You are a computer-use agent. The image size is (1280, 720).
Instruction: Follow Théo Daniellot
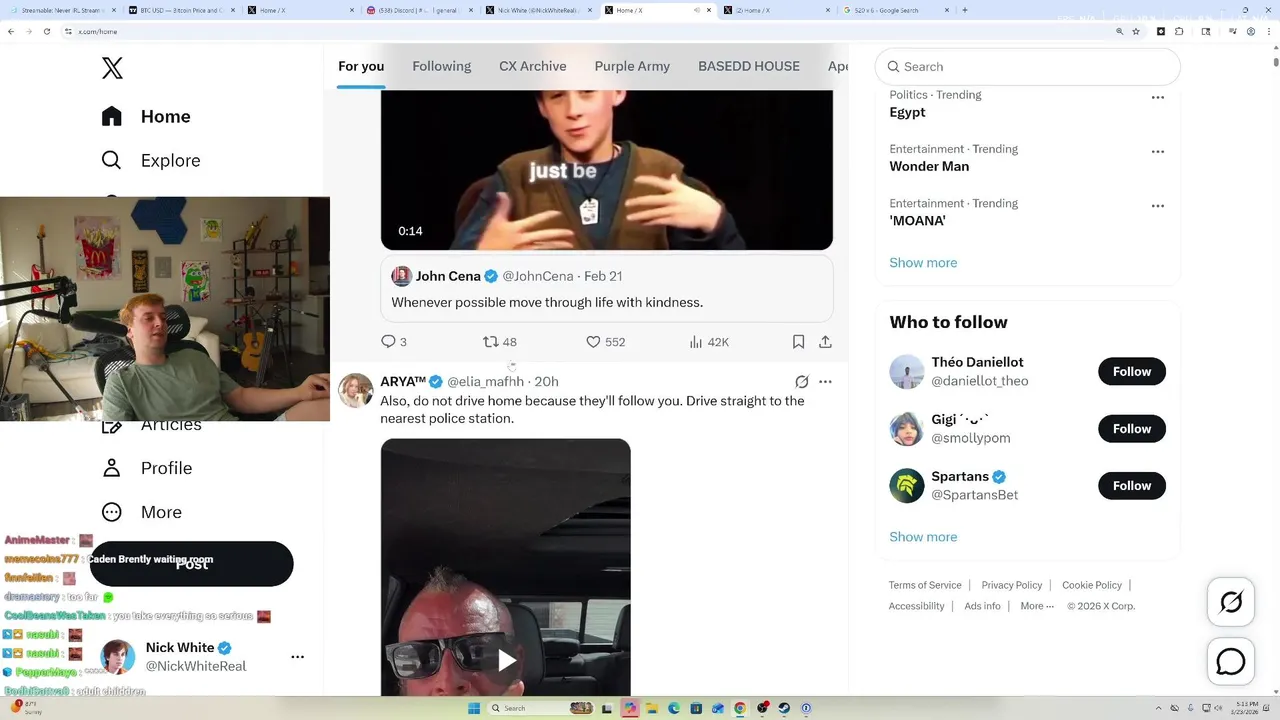click(x=1132, y=371)
